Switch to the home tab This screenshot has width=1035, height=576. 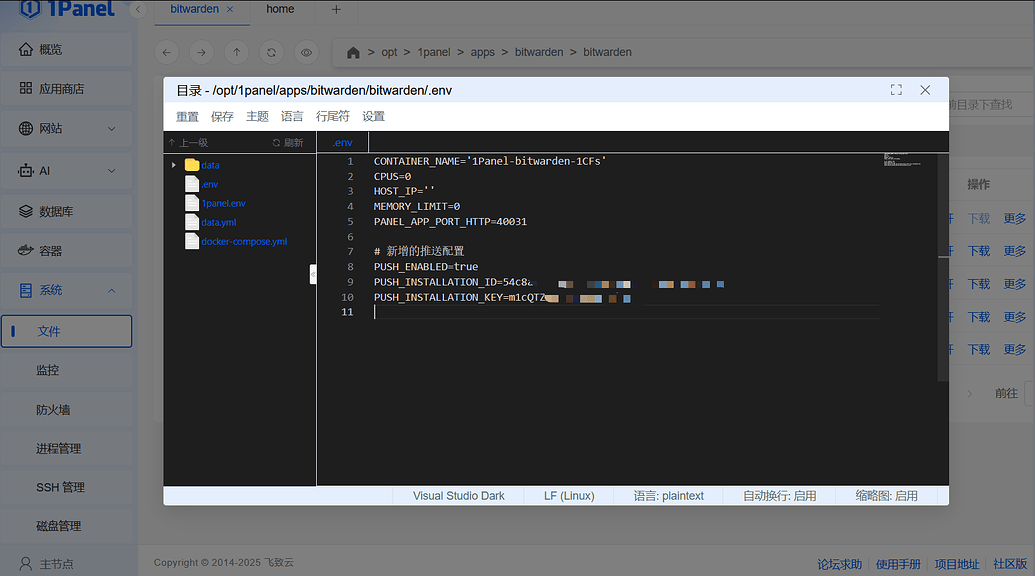coord(280,9)
